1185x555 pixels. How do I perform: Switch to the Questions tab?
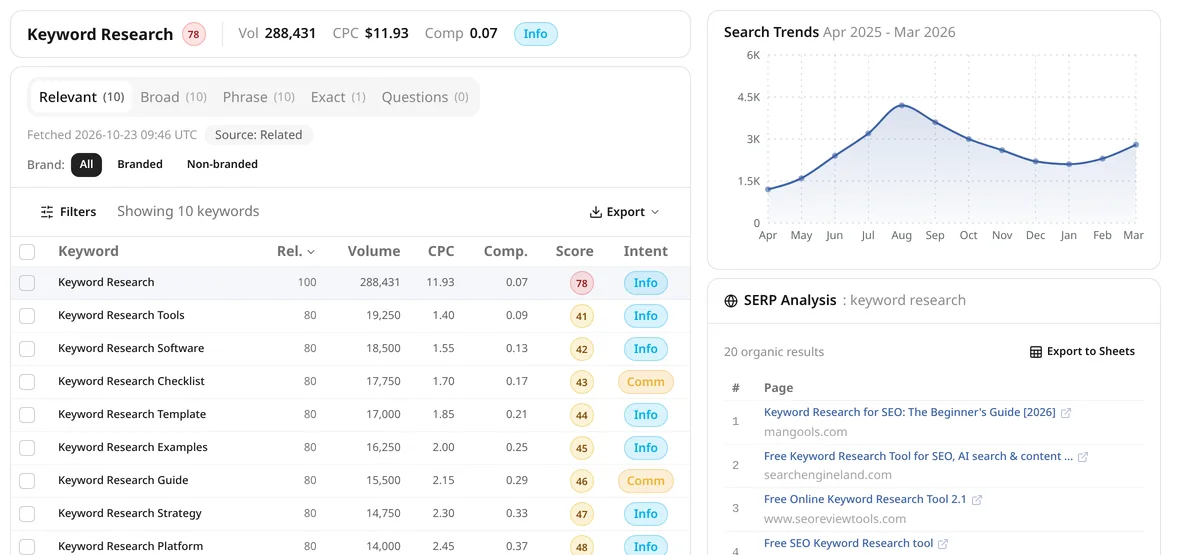coord(425,98)
